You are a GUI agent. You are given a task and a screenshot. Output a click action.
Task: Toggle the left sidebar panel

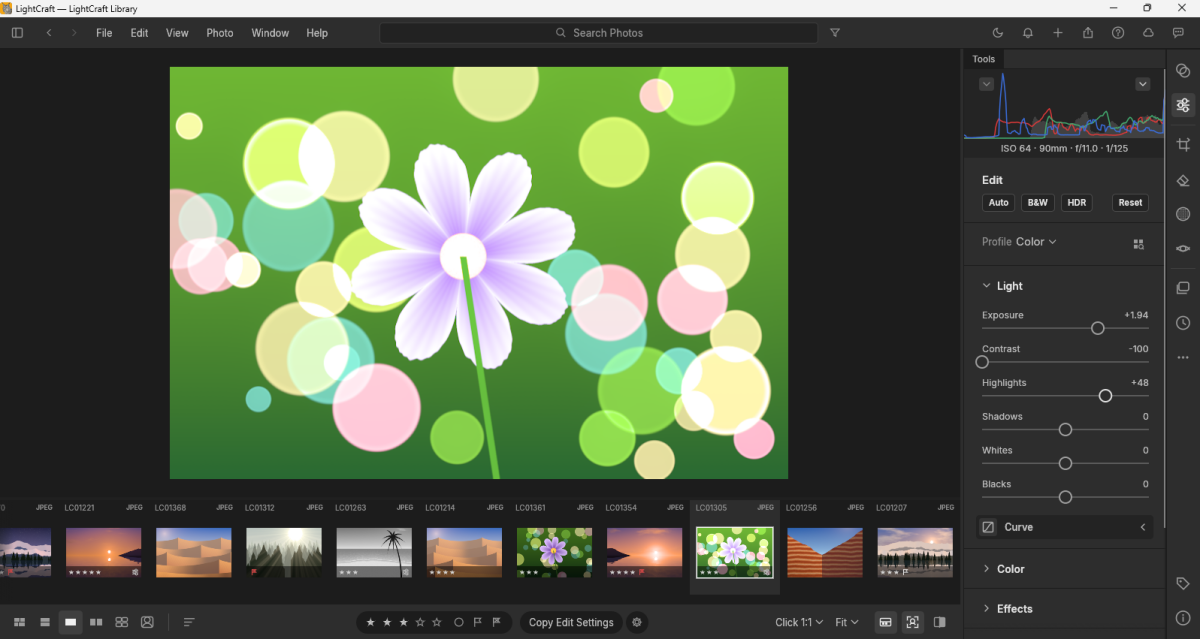(17, 33)
